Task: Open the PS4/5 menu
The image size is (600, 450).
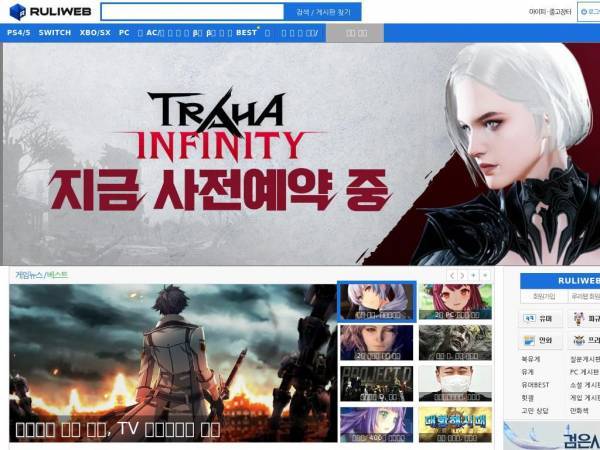Action: click(18, 33)
